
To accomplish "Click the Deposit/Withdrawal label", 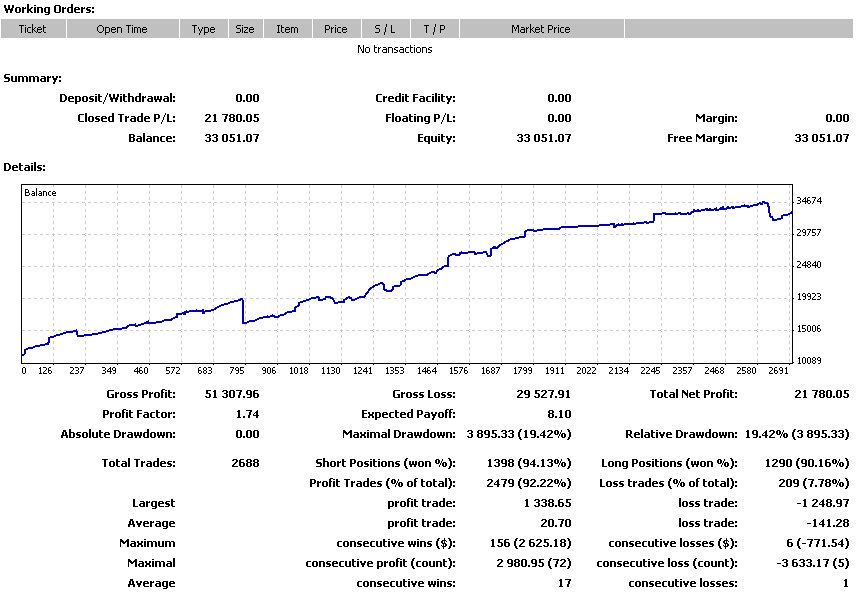I will [118, 98].
